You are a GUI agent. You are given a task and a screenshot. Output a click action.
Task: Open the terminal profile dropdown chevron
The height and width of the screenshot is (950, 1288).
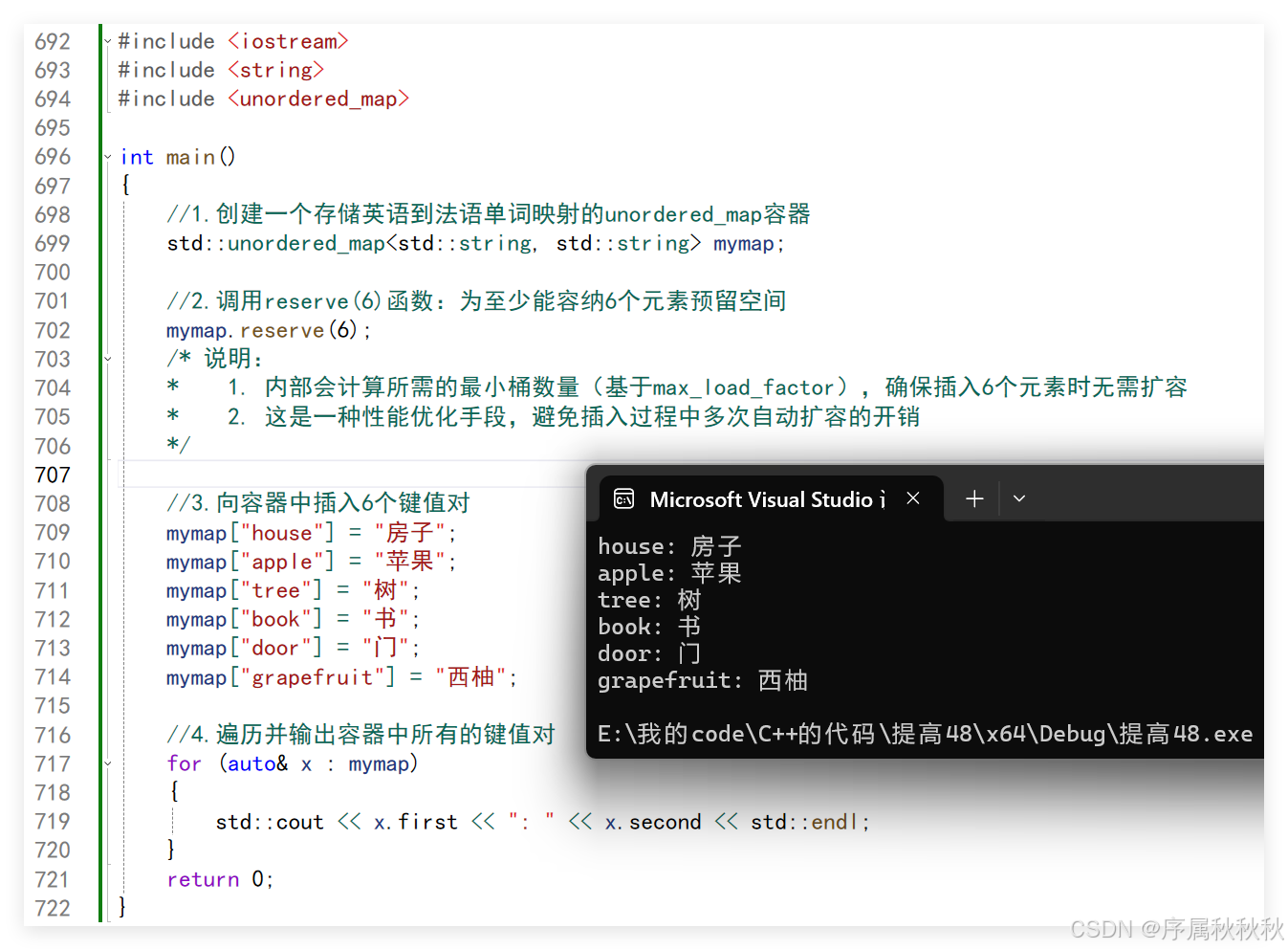tap(1018, 498)
